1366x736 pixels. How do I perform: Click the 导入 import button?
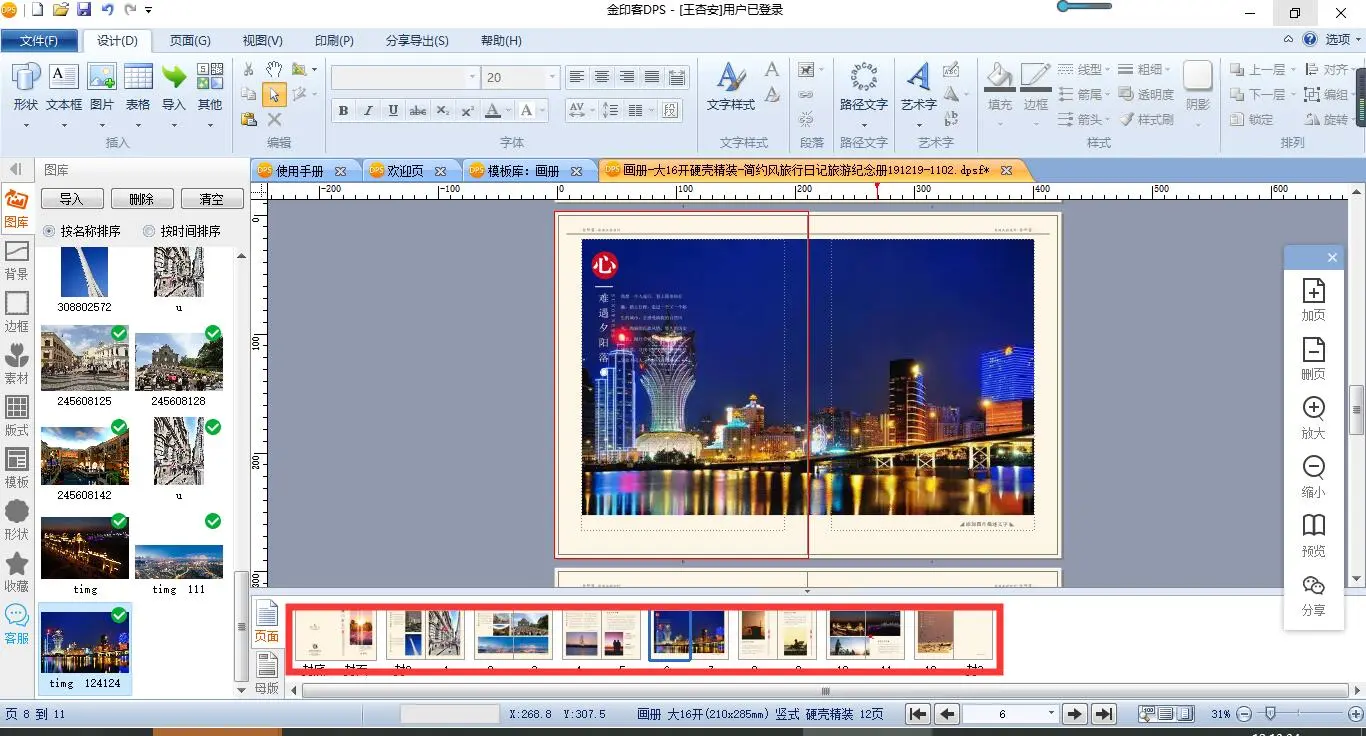pos(71,199)
